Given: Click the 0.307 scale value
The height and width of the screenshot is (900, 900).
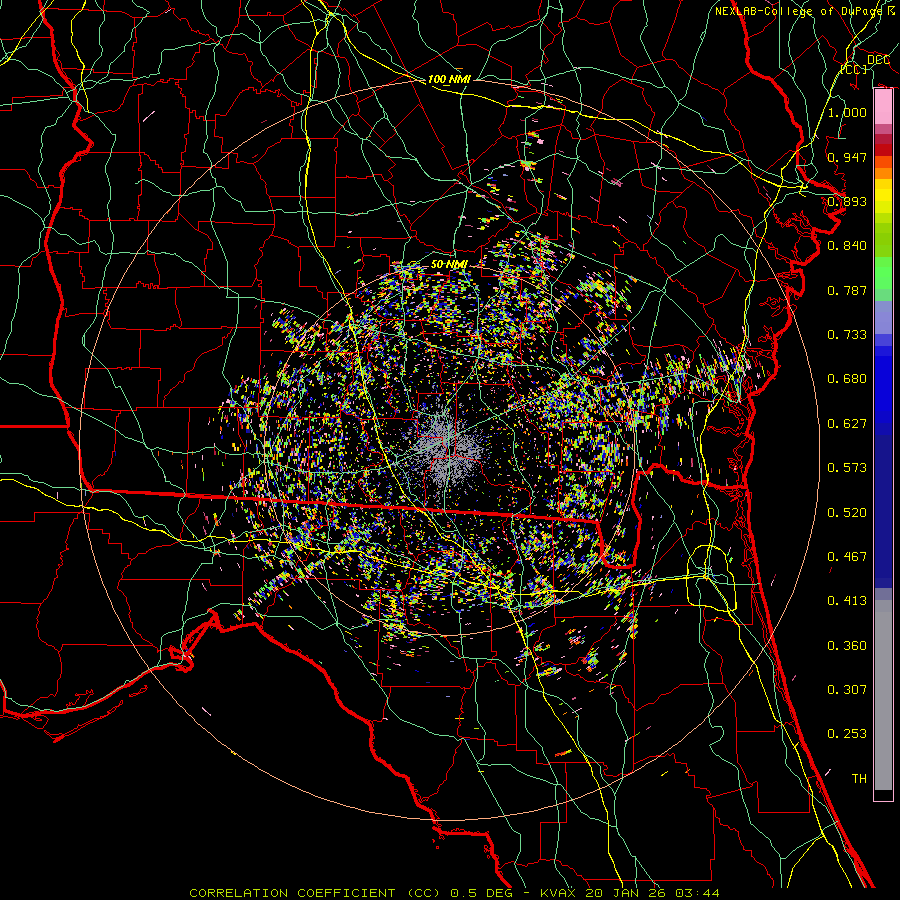Looking at the screenshot, I should (x=847, y=690).
